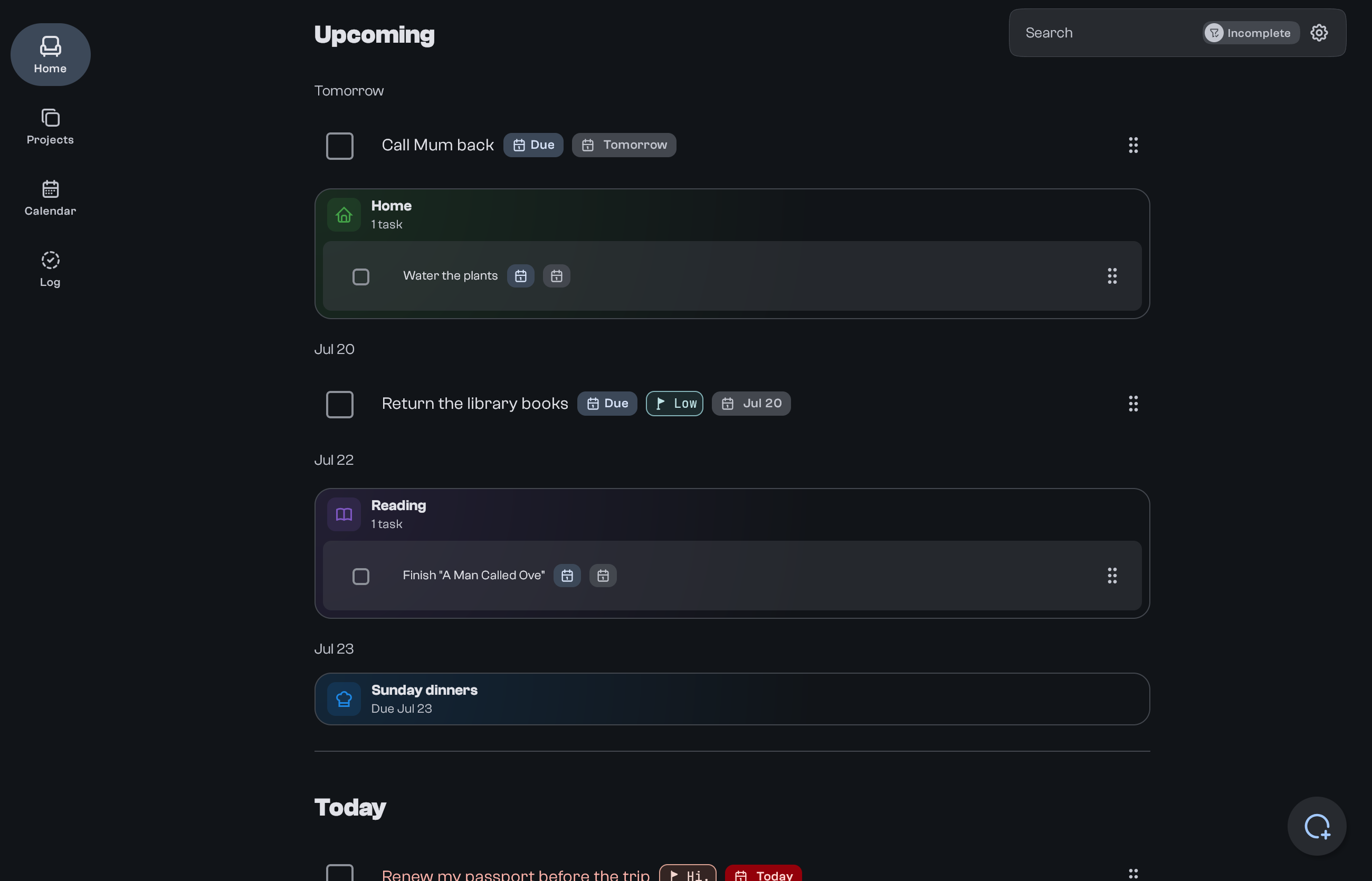1372x881 pixels.
Task: Click the add new task floating button
Action: coord(1317,826)
